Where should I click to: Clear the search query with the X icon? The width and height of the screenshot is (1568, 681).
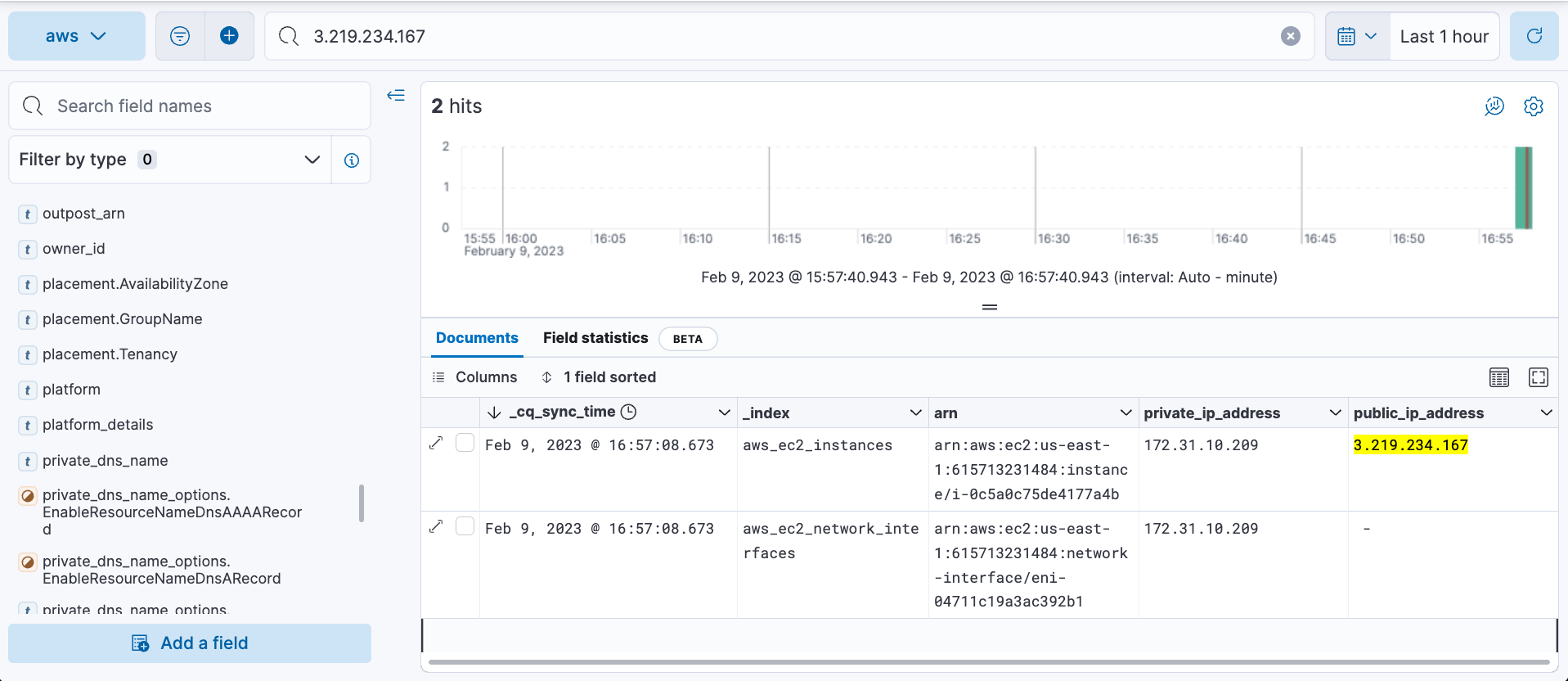[x=1291, y=36]
